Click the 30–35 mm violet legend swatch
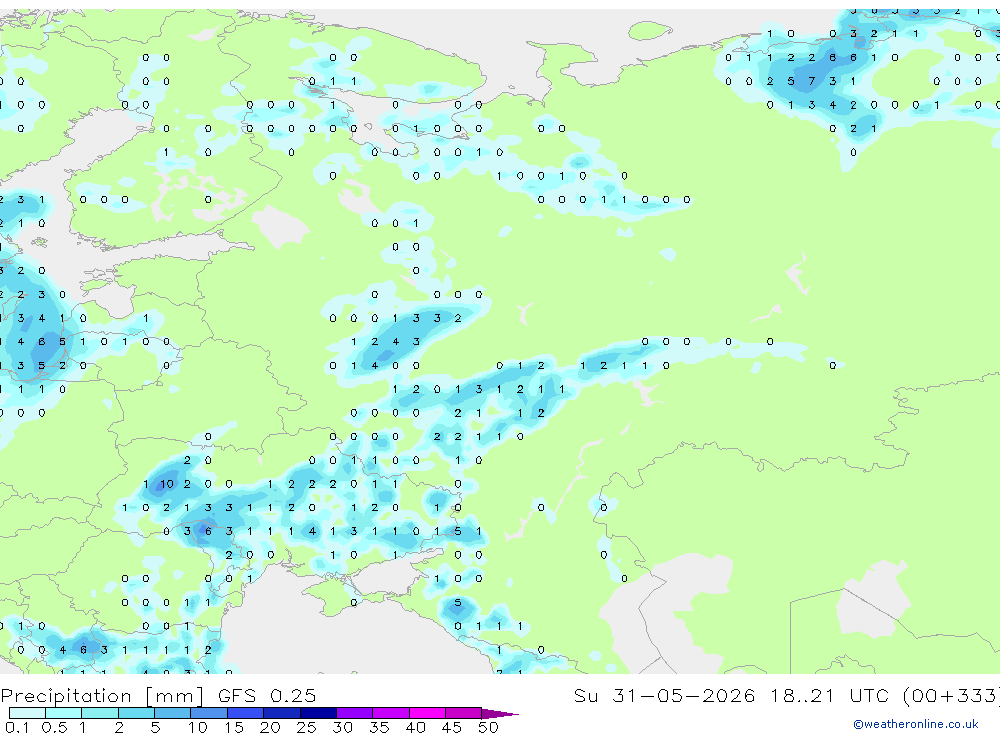 tap(355, 713)
